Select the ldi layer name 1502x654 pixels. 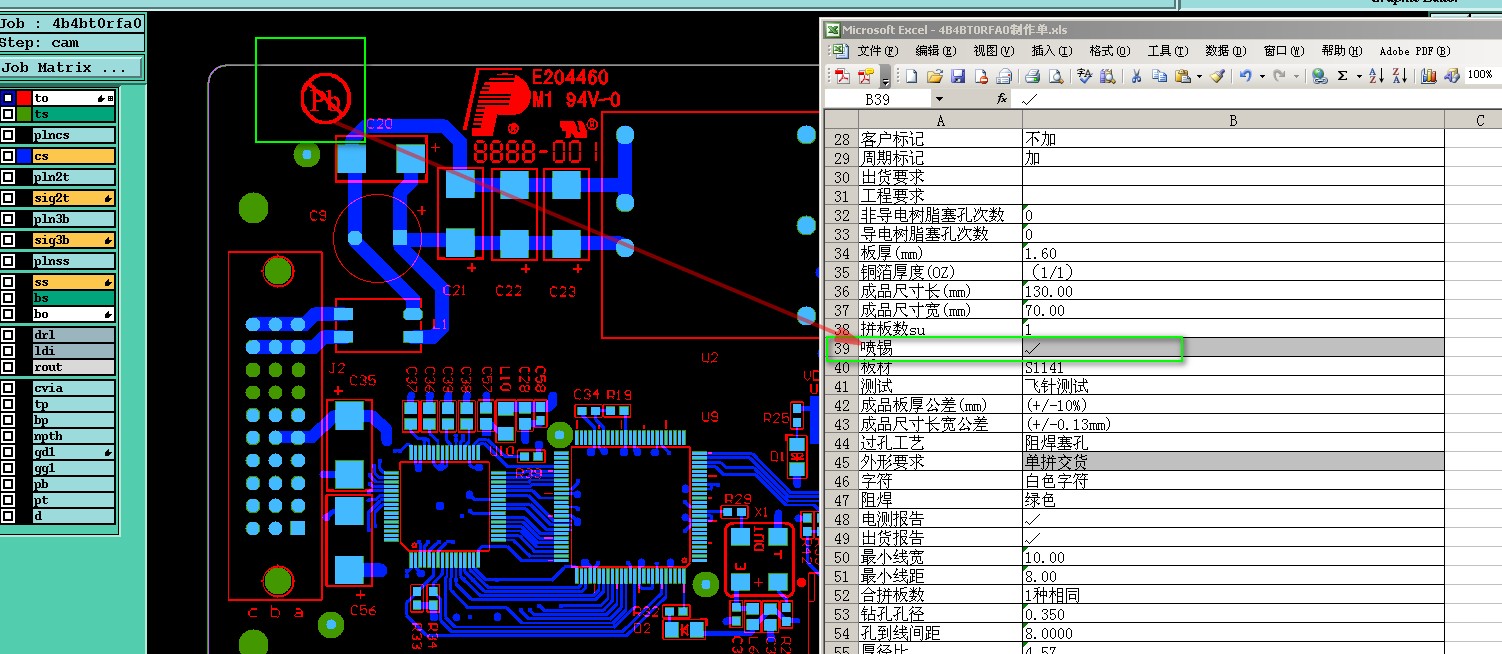coord(73,351)
